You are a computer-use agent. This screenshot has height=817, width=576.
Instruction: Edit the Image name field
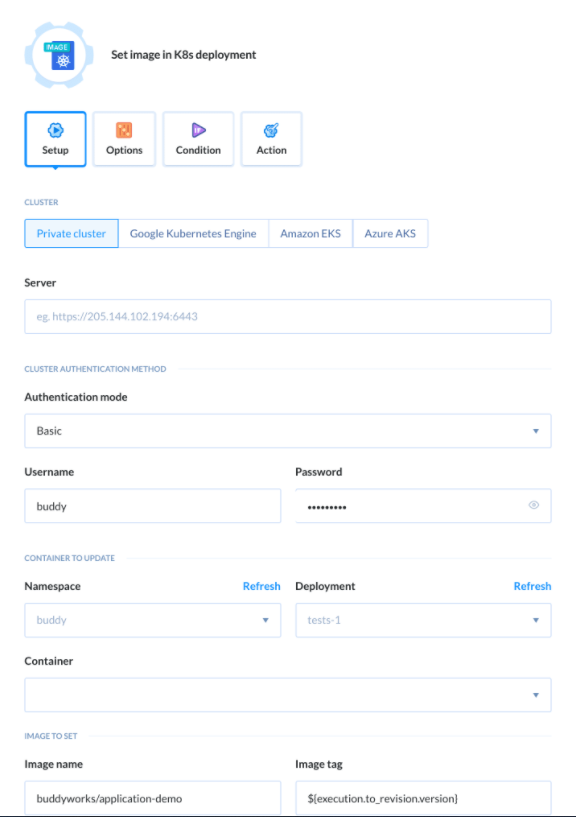(153, 798)
